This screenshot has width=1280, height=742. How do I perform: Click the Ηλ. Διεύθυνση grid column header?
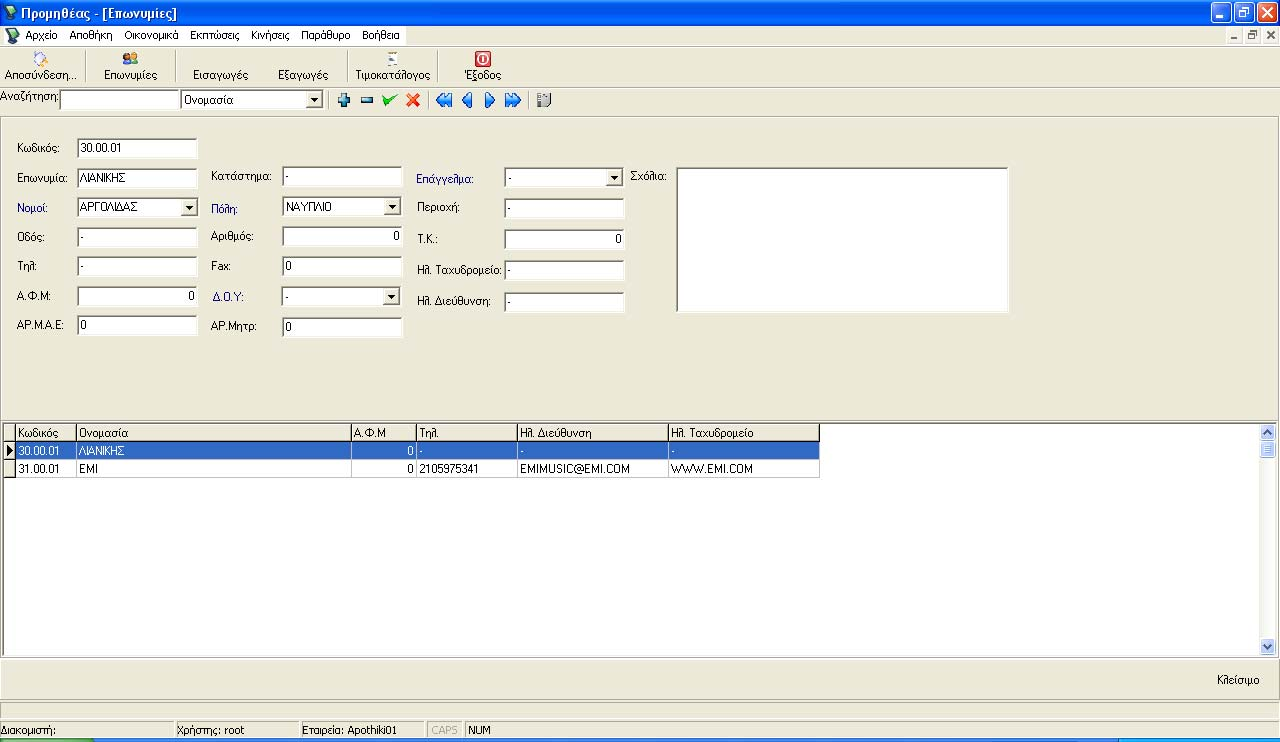point(593,433)
